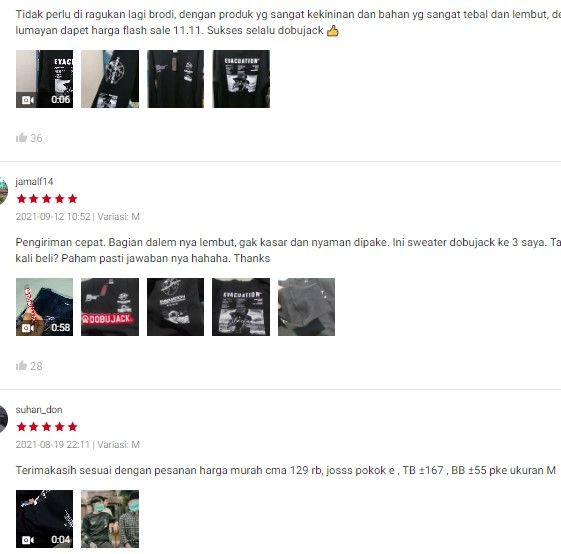Click jamalf14's five-star rating
Screen dimensions: 561x554
coord(47,199)
